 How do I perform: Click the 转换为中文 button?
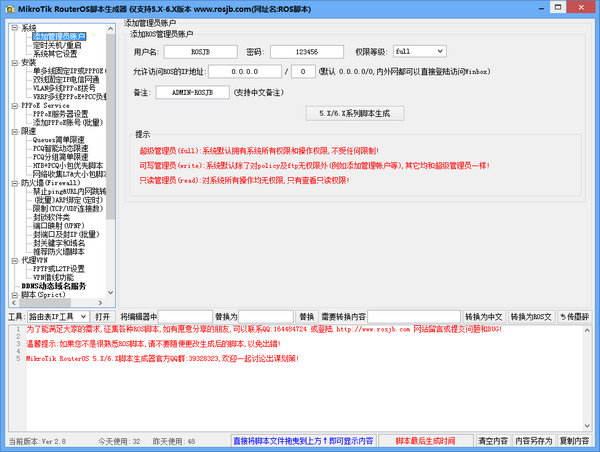[x=484, y=317]
